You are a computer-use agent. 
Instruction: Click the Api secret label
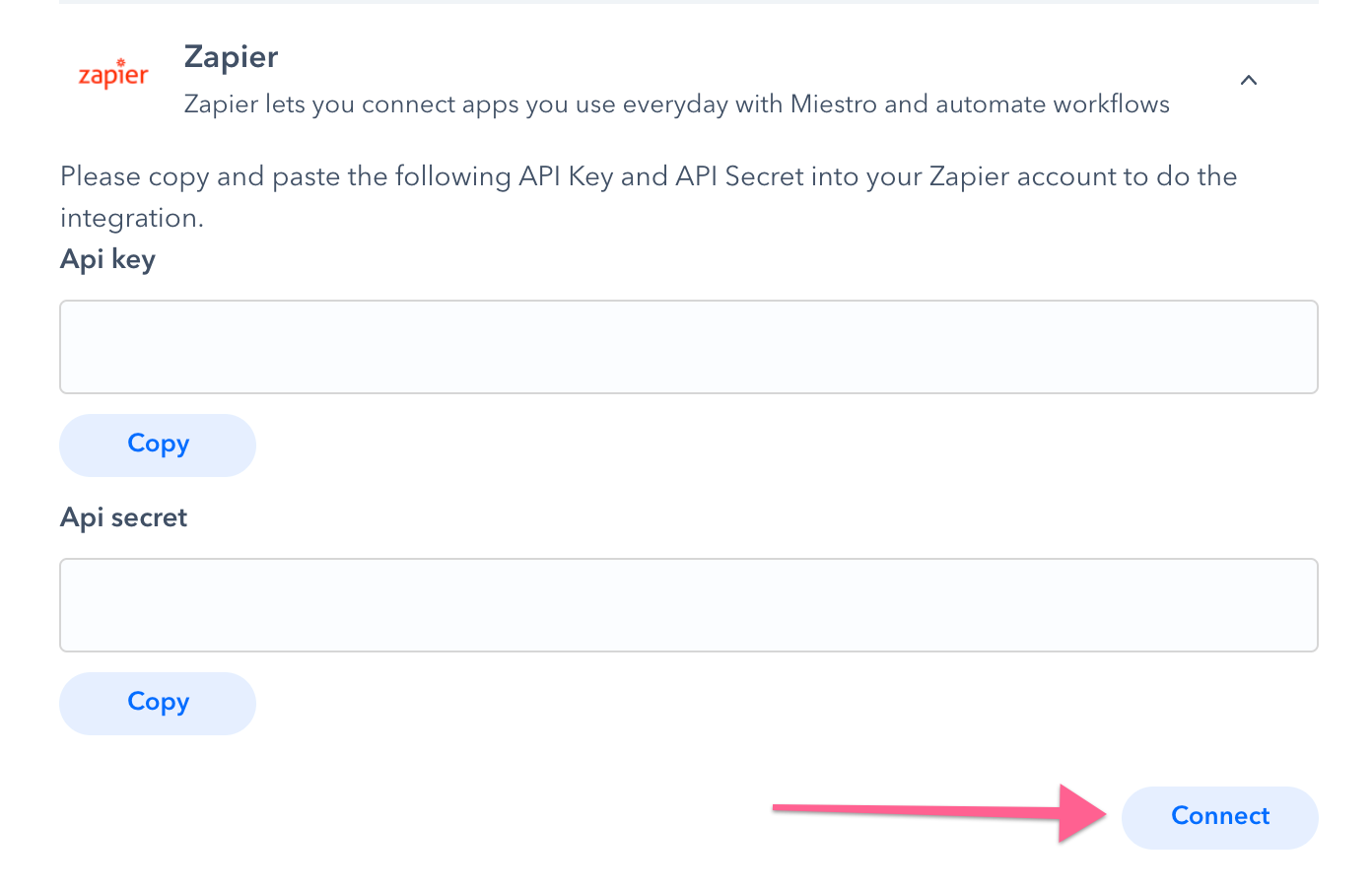pyautogui.click(x=123, y=517)
